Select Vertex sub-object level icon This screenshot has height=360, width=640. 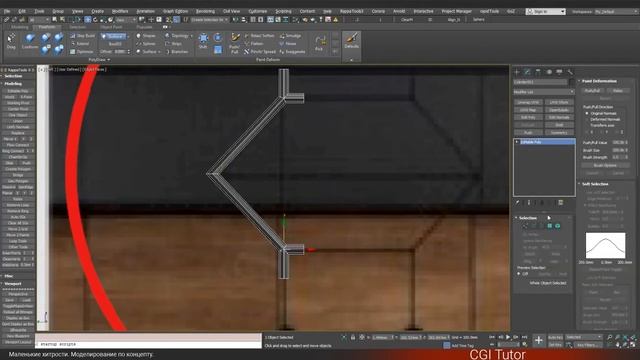525,226
